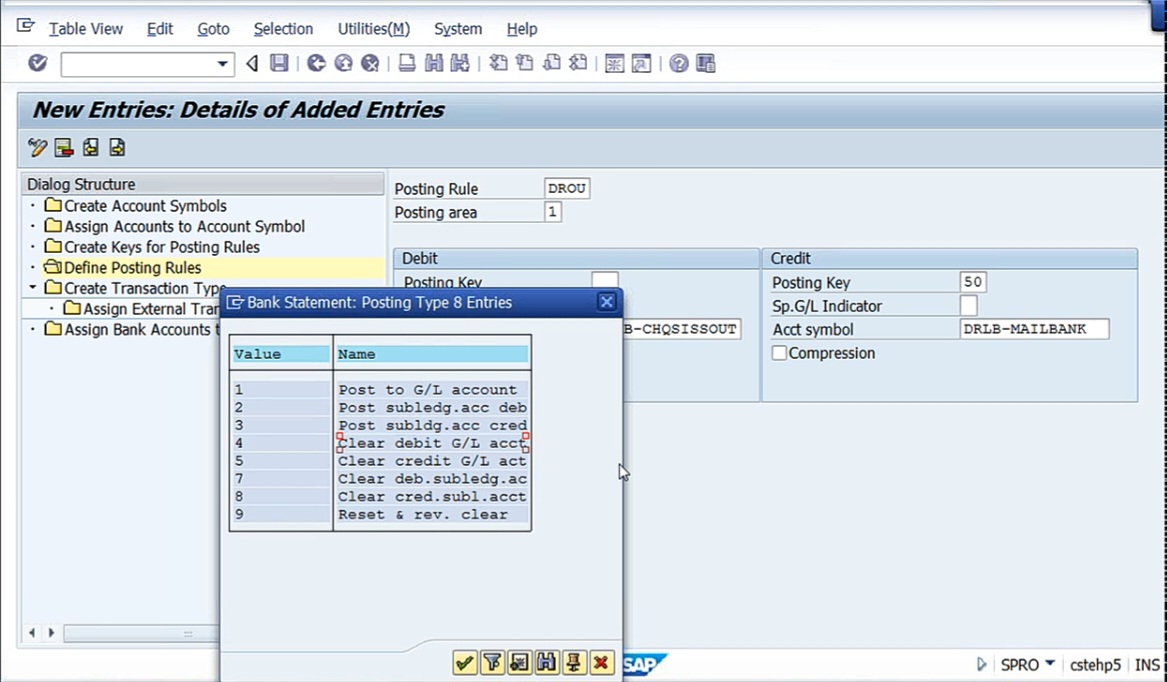Open the System menu
Viewport: 1167px width, 682px height.
[x=458, y=29]
